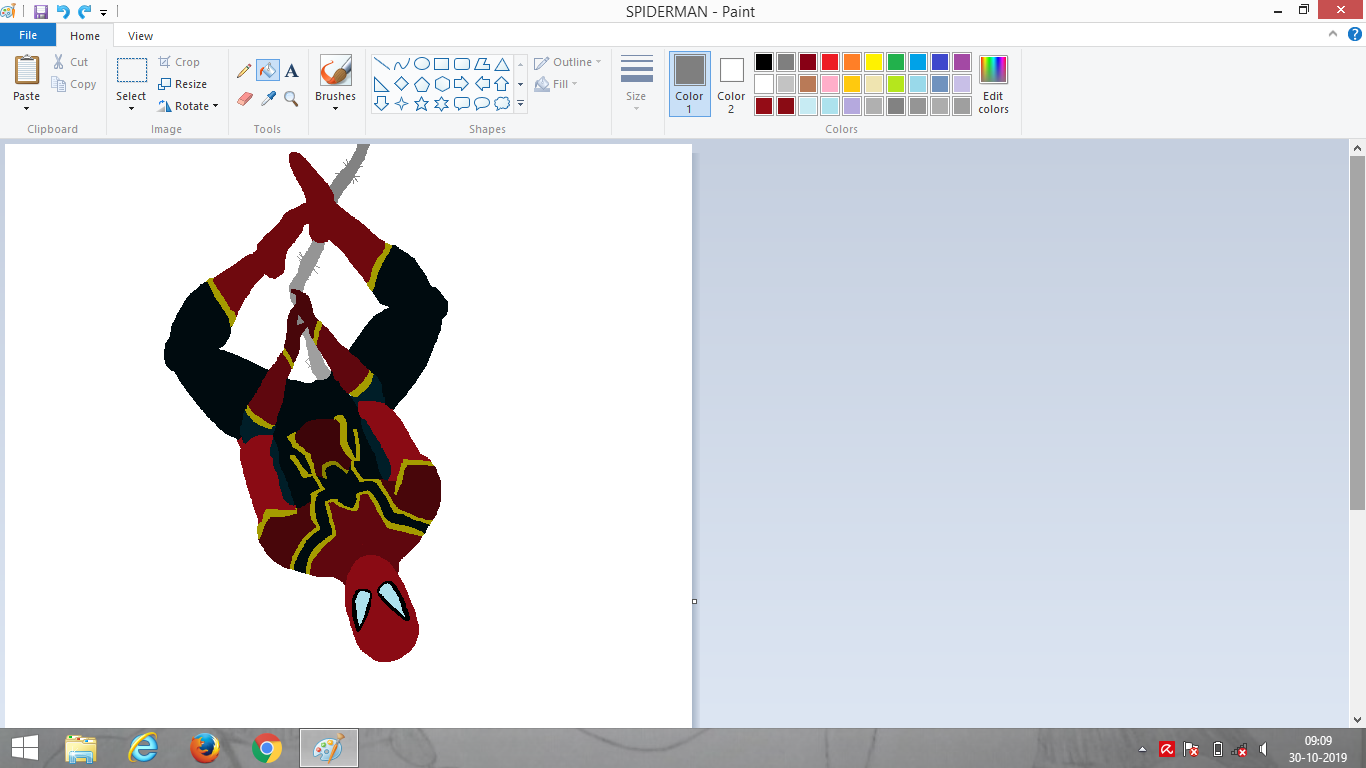Open Edit colors dialog
This screenshot has height=768, width=1366.
pyautogui.click(x=993, y=84)
